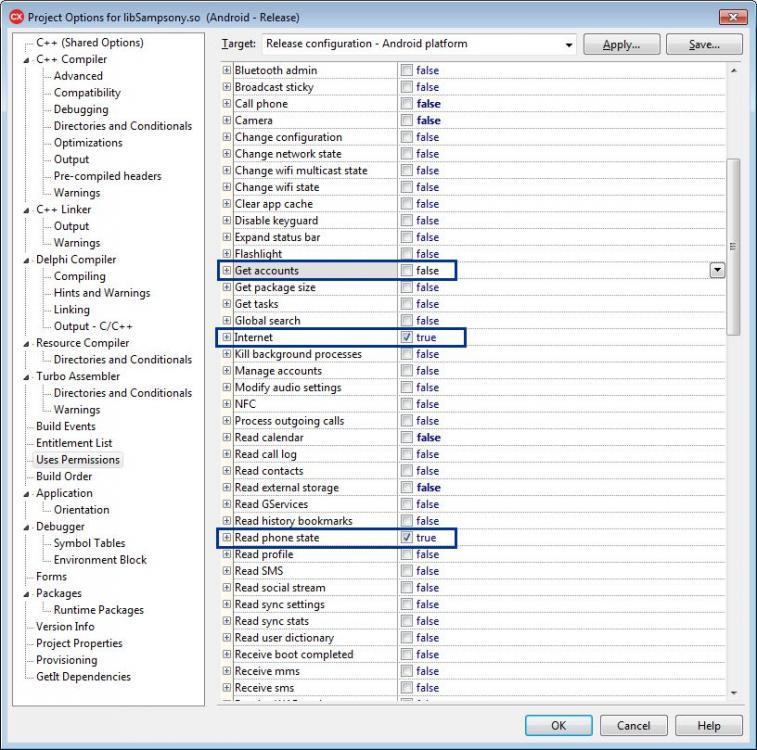Image resolution: width=757 pixels, height=750 pixels.
Task: Enable the Read external storage checkbox
Action: pos(407,487)
